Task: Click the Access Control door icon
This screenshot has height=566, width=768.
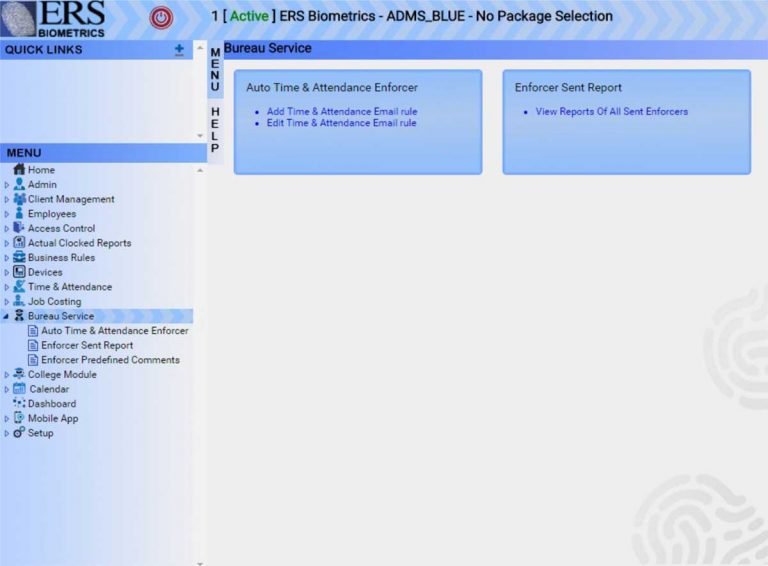Action: coord(19,228)
